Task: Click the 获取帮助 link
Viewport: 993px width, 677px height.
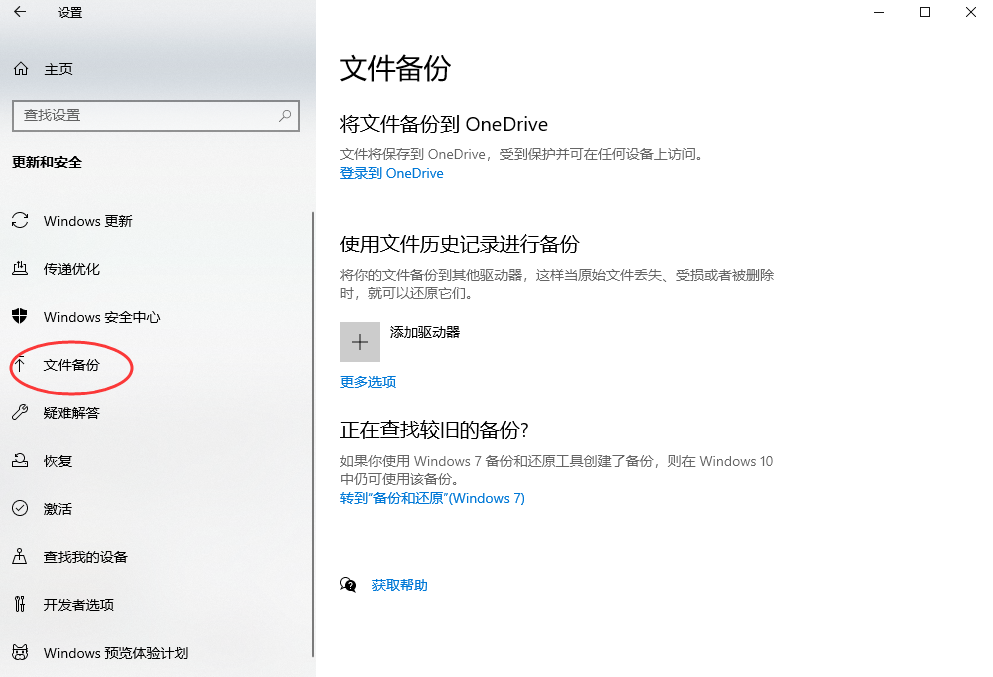Action: pyautogui.click(x=399, y=585)
